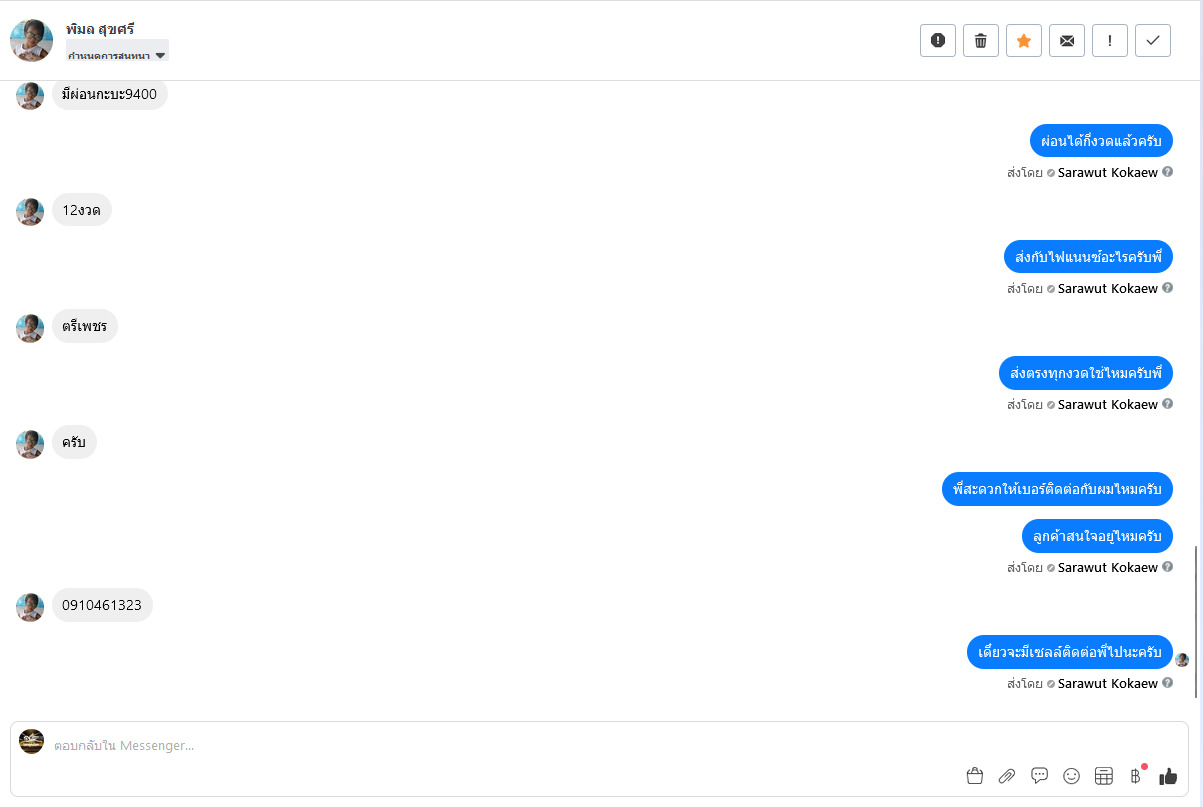Open the shopping bag products icon
Viewport: 1203px width, 807px height.
[975, 776]
